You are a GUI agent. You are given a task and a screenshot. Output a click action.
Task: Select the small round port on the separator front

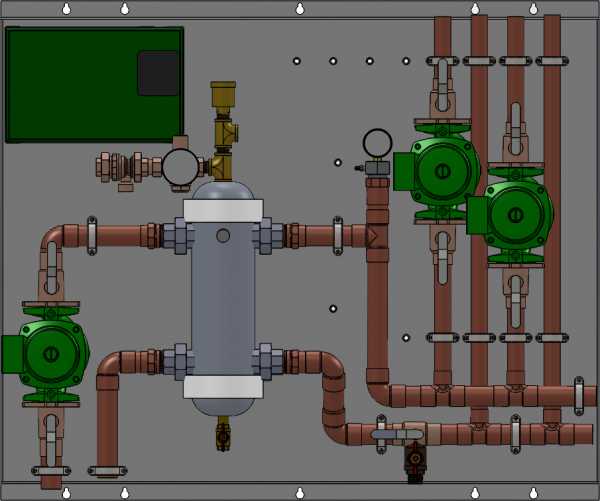click(223, 236)
